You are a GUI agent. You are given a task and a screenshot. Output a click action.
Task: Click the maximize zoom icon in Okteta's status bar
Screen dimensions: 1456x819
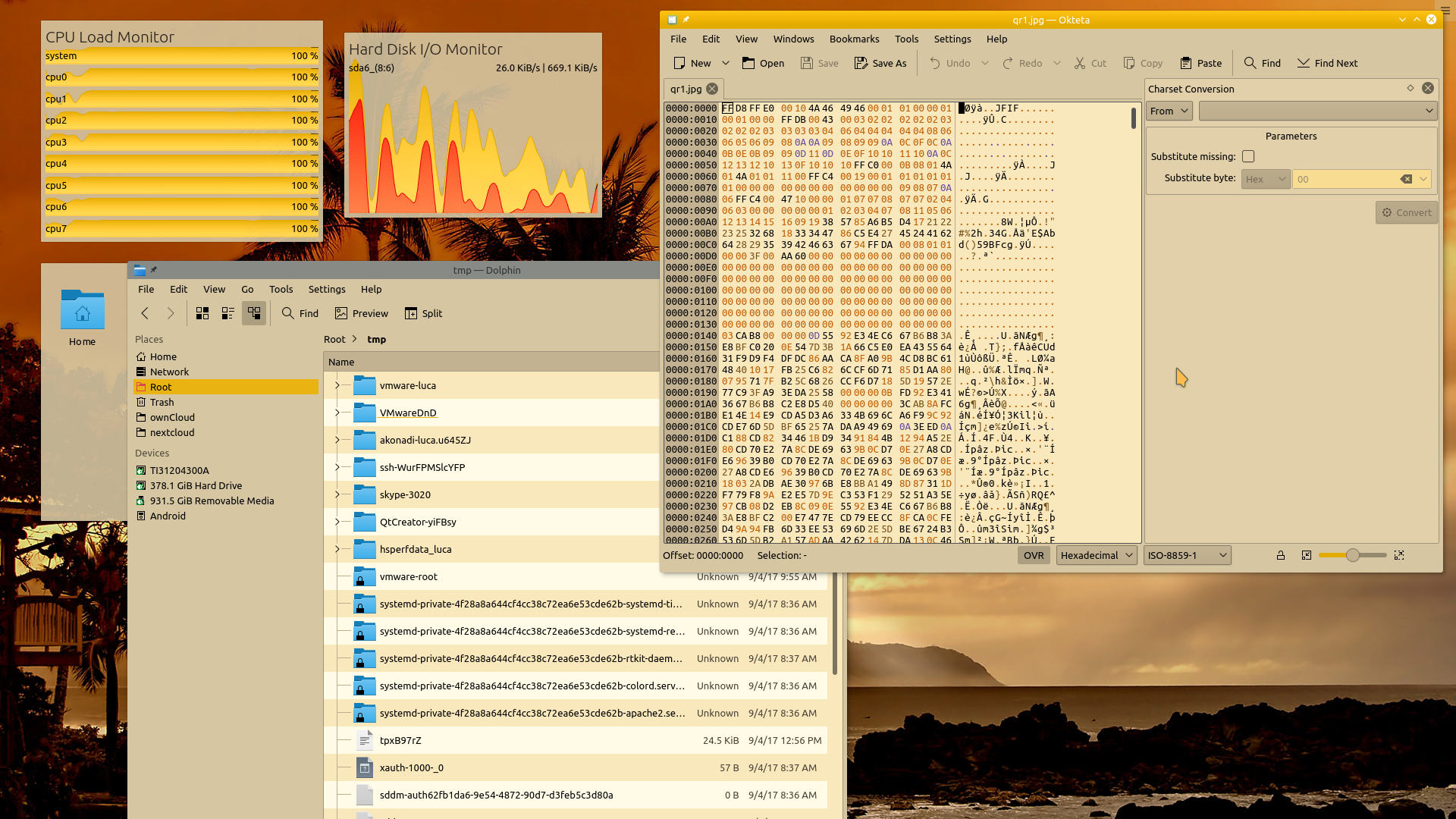pyautogui.click(x=1399, y=555)
